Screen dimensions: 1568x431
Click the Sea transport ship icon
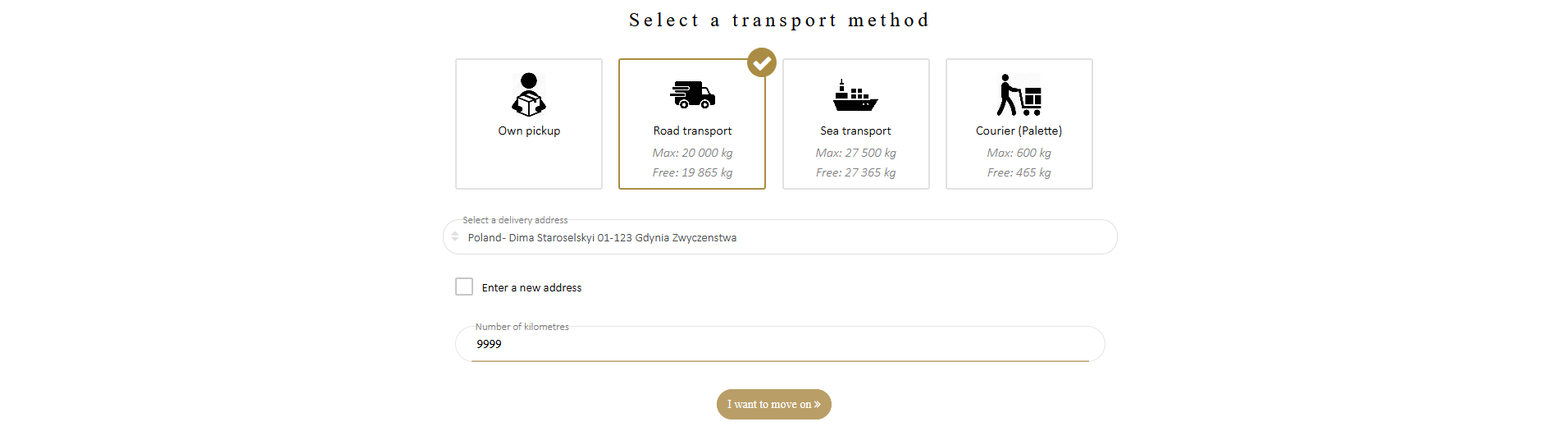pos(855,95)
